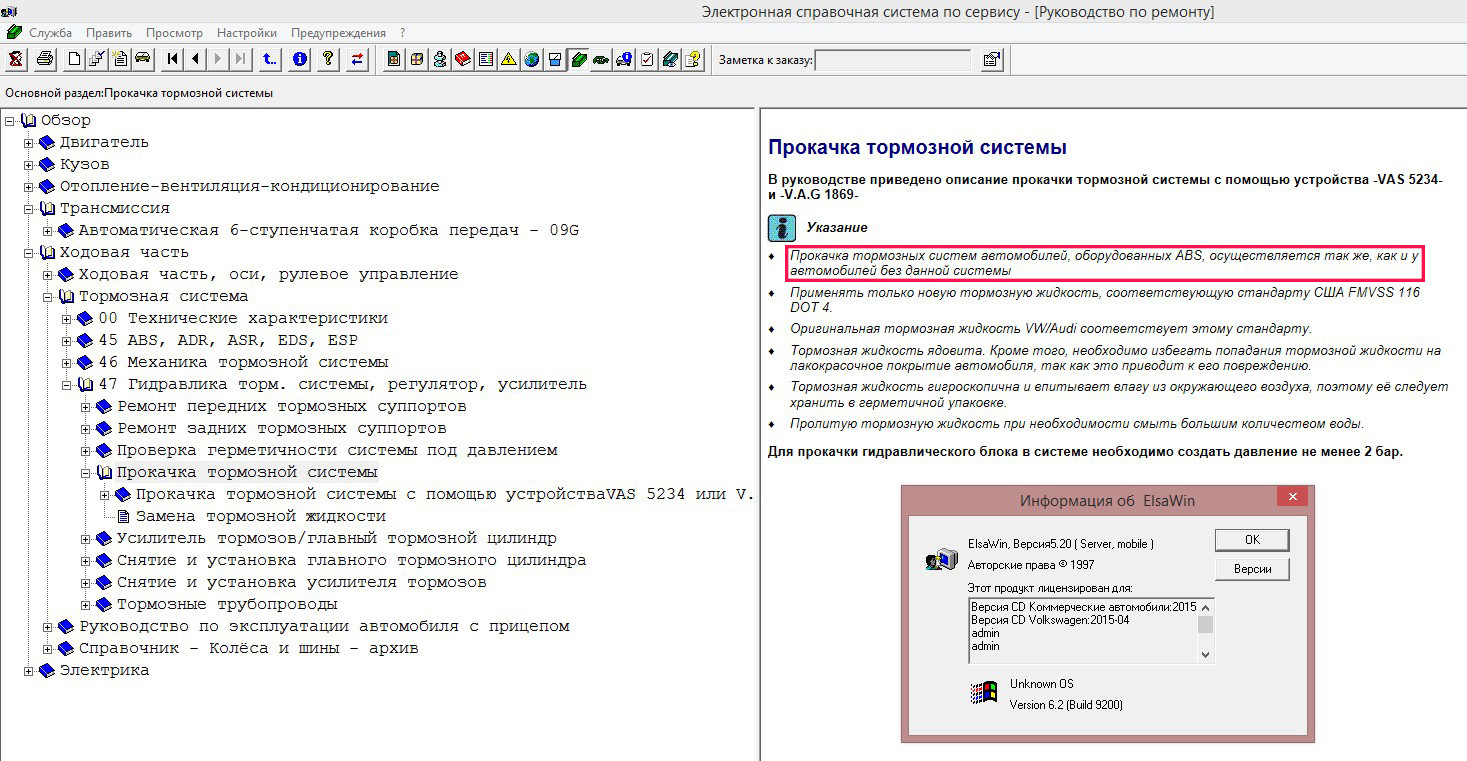Click the yellow document with question mark icon
This screenshot has width=1467, height=761.
click(692, 59)
